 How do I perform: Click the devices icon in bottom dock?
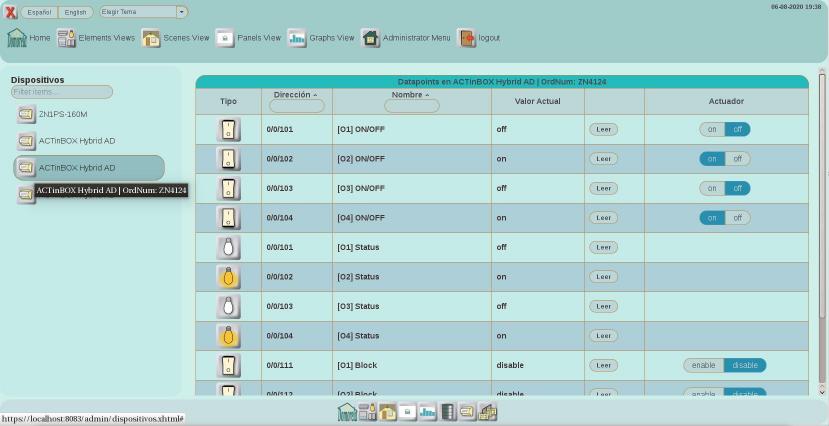[467, 412]
